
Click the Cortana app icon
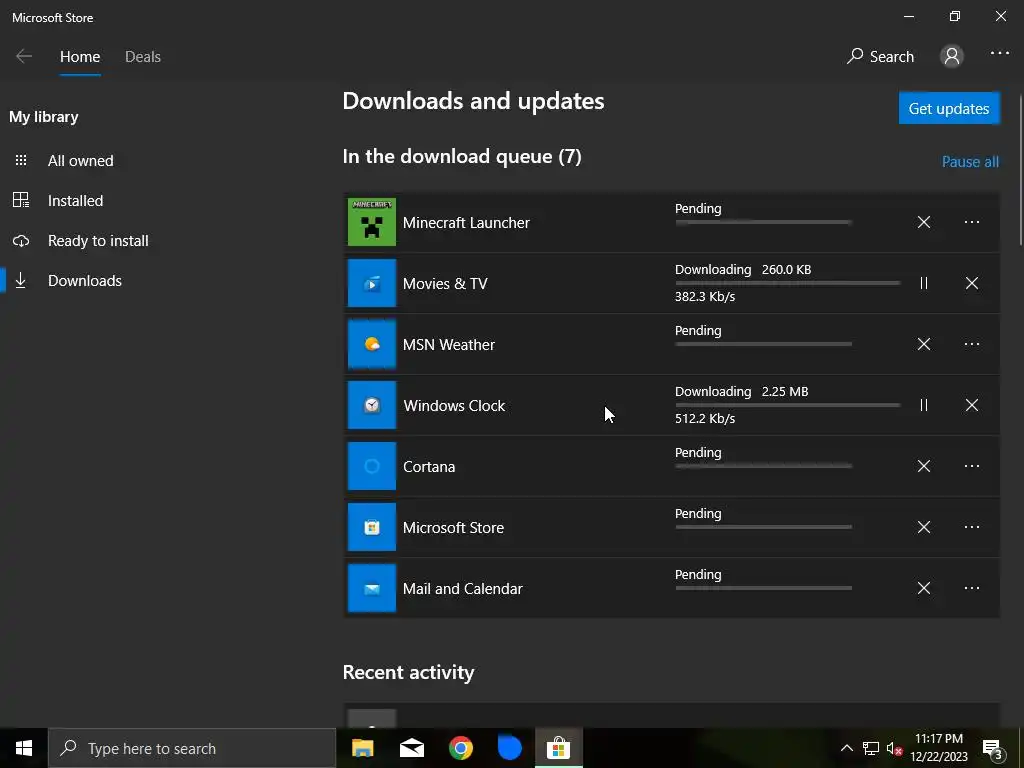372,466
